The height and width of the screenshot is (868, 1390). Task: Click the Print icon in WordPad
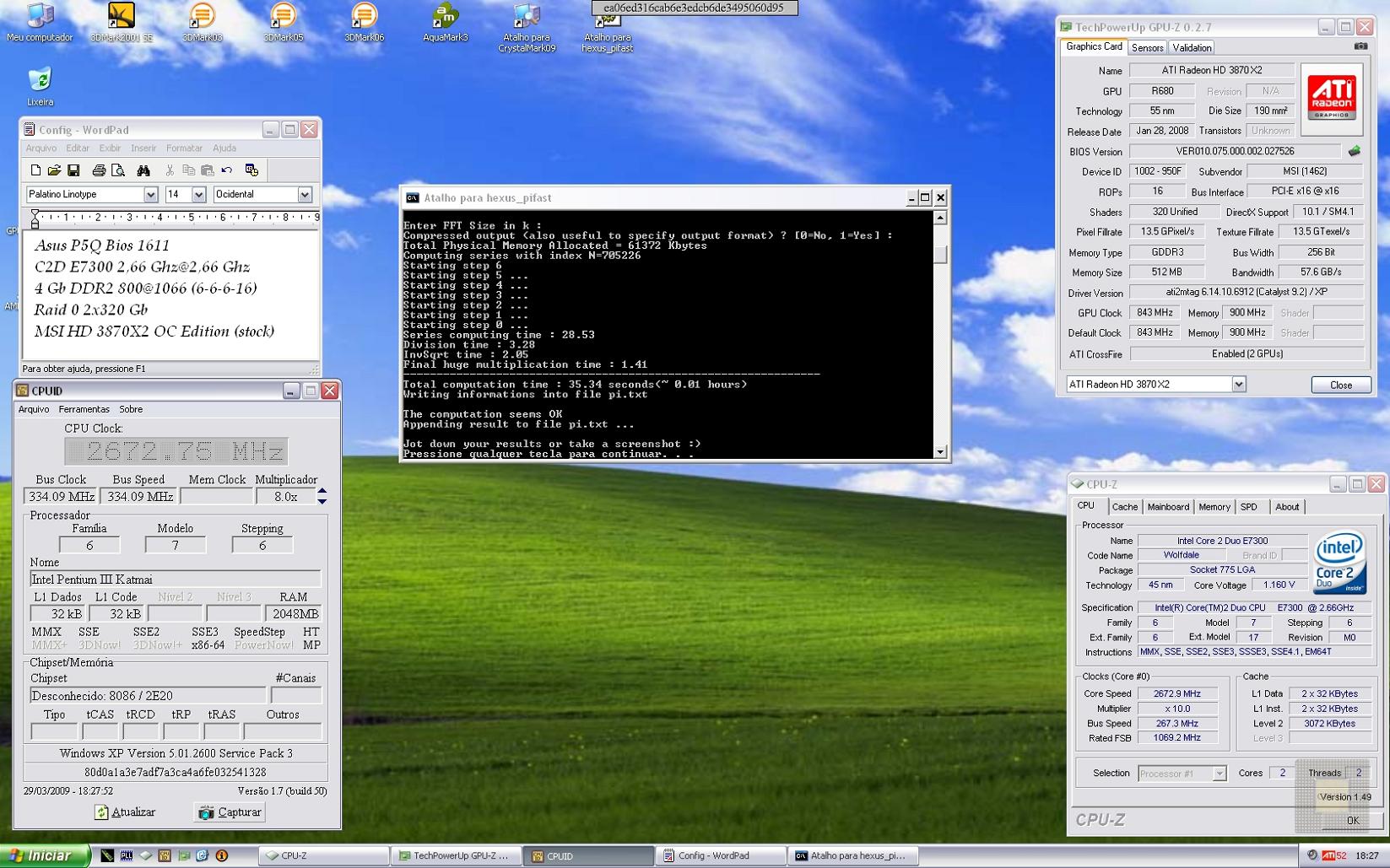pyautogui.click(x=99, y=170)
